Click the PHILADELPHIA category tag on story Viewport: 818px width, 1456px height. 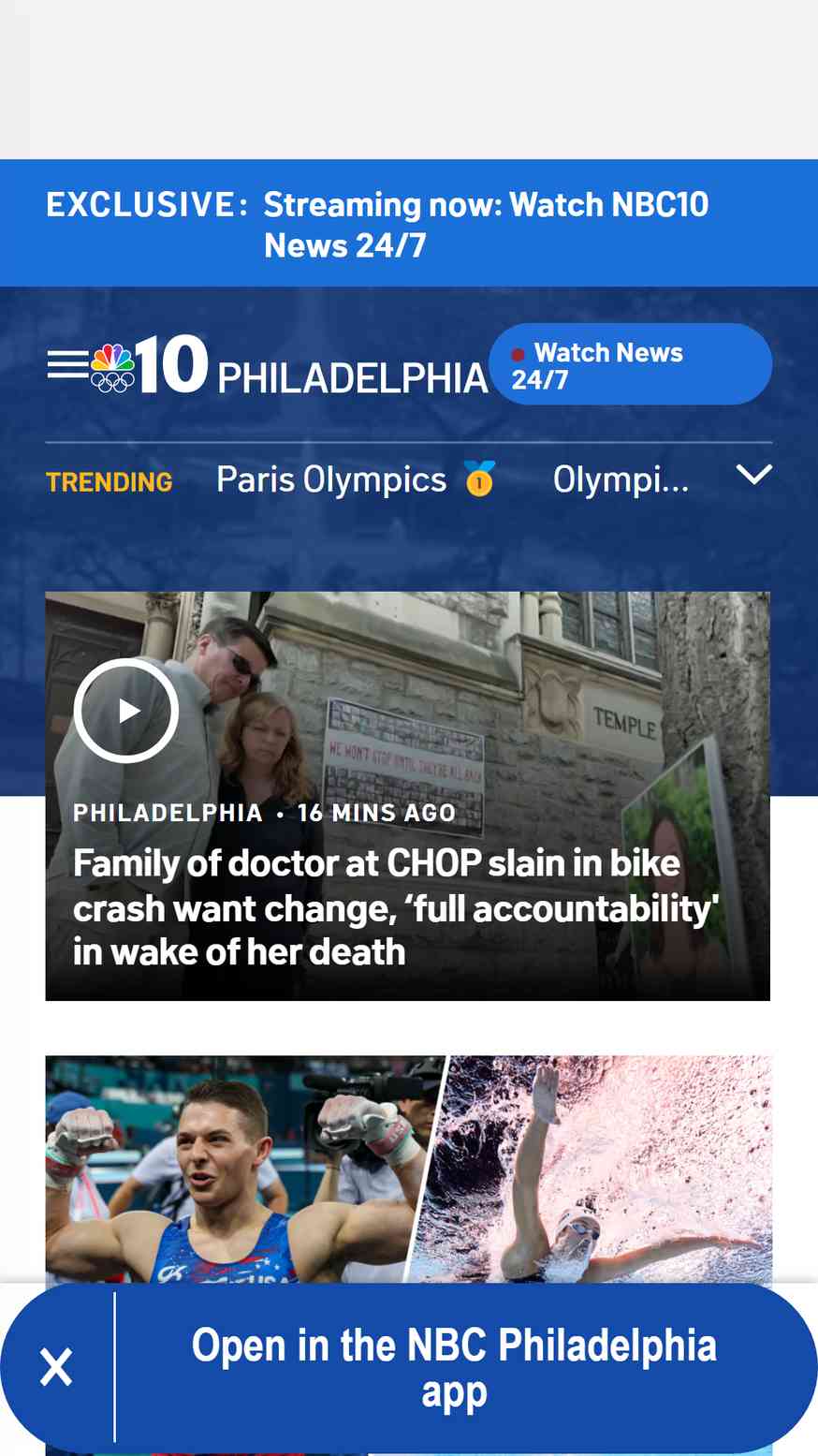tap(168, 813)
